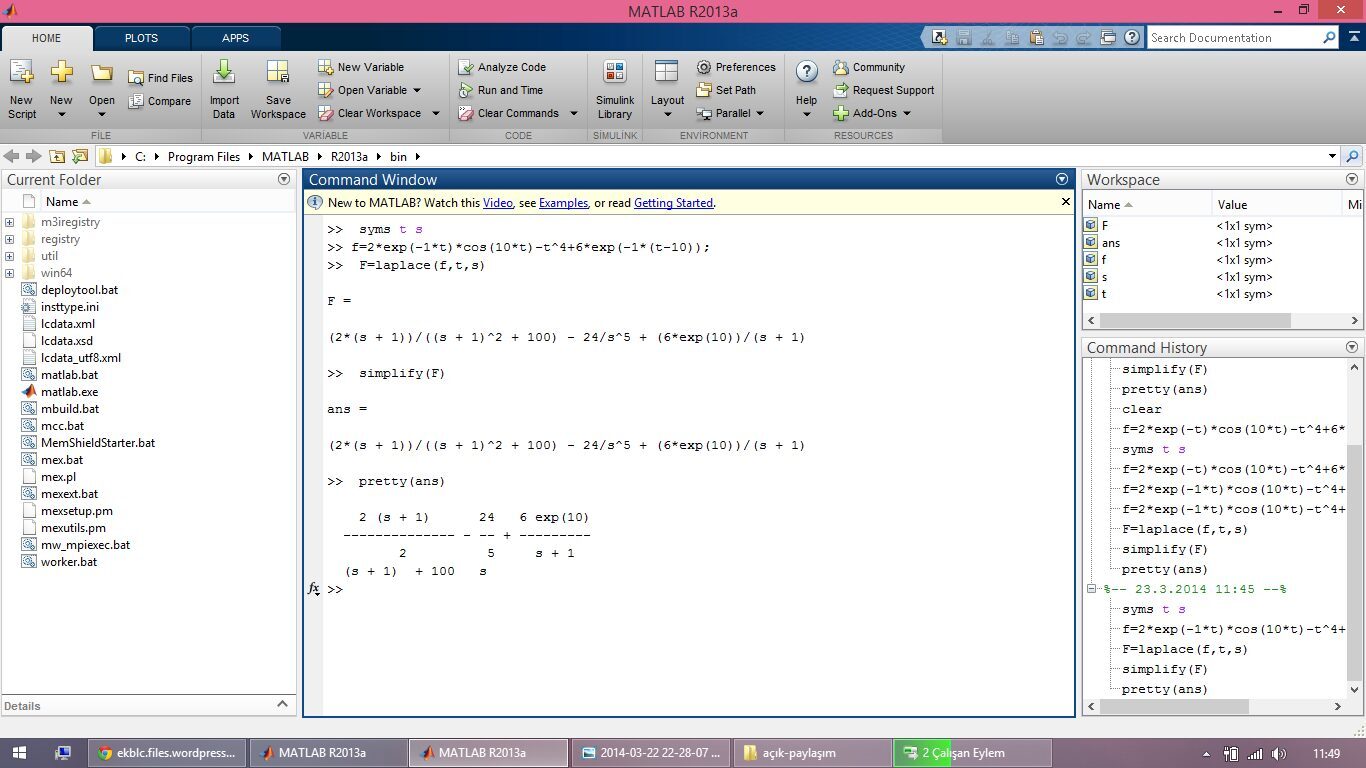Image resolution: width=1366 pixels, height=768 pixels.
Task: Select variable F in Workspace
Action: pyautogui.click(x=1104, y=226)
